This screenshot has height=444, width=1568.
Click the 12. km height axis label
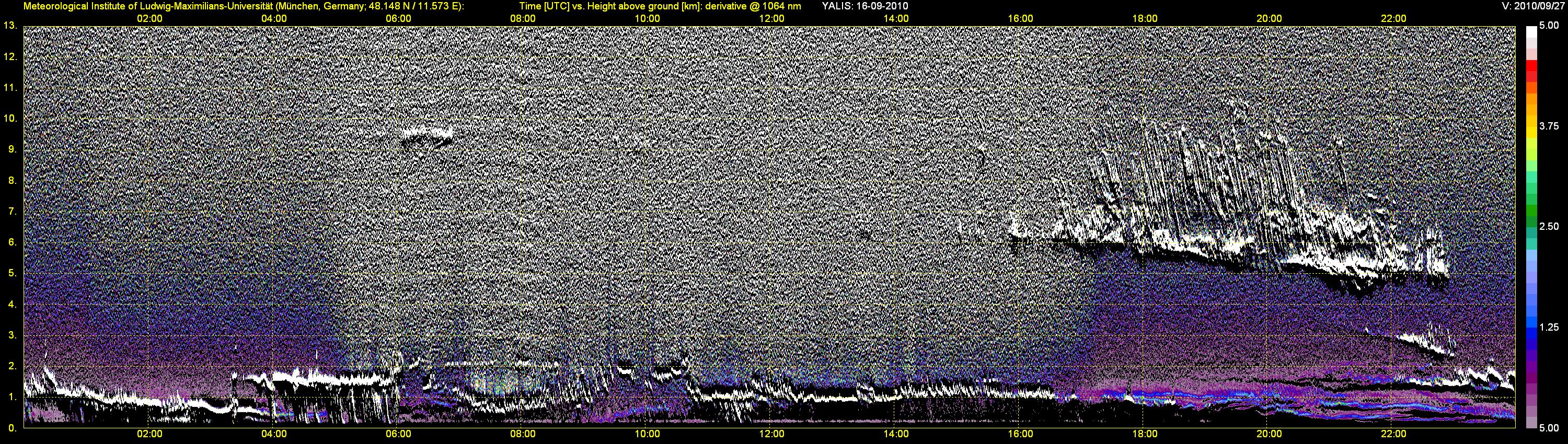[10, 56]
